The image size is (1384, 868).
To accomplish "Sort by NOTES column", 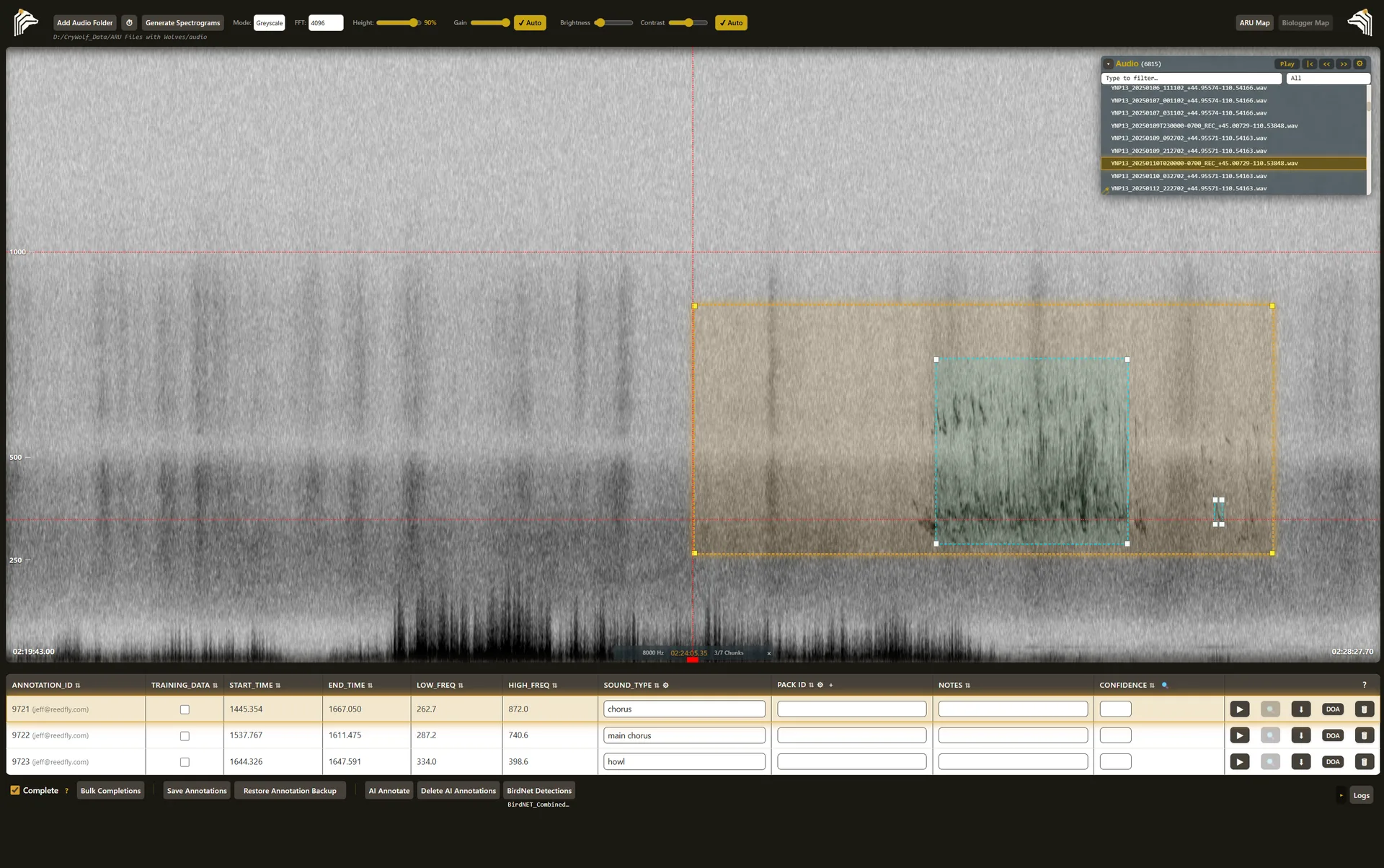I will pyautogui.click(x=954, y=685).
